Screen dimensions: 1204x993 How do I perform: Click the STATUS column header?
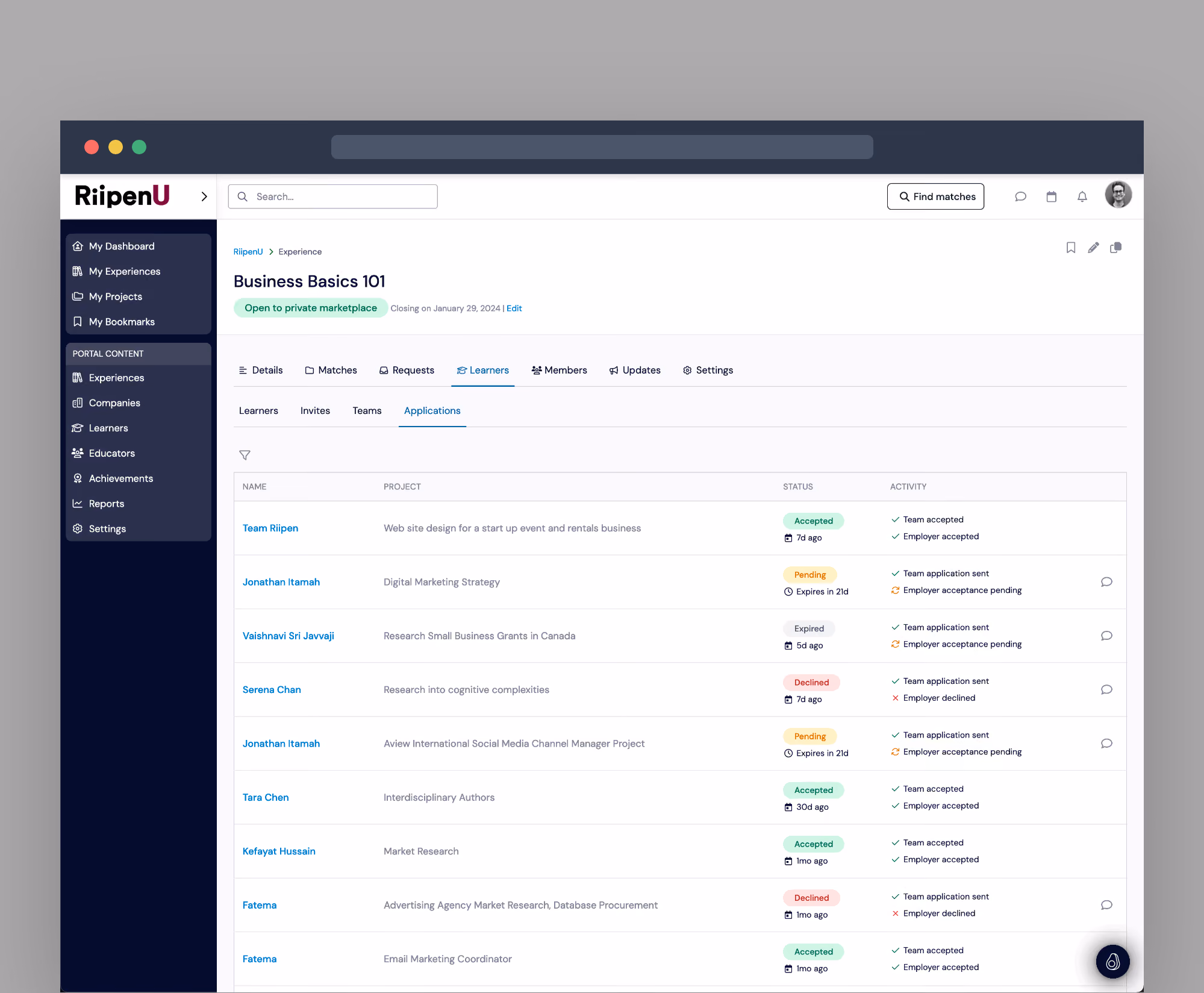pos(797,487)
